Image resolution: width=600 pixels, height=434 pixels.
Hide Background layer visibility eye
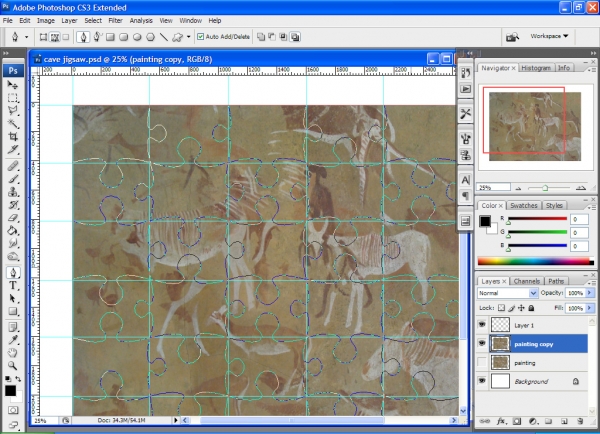482,380
